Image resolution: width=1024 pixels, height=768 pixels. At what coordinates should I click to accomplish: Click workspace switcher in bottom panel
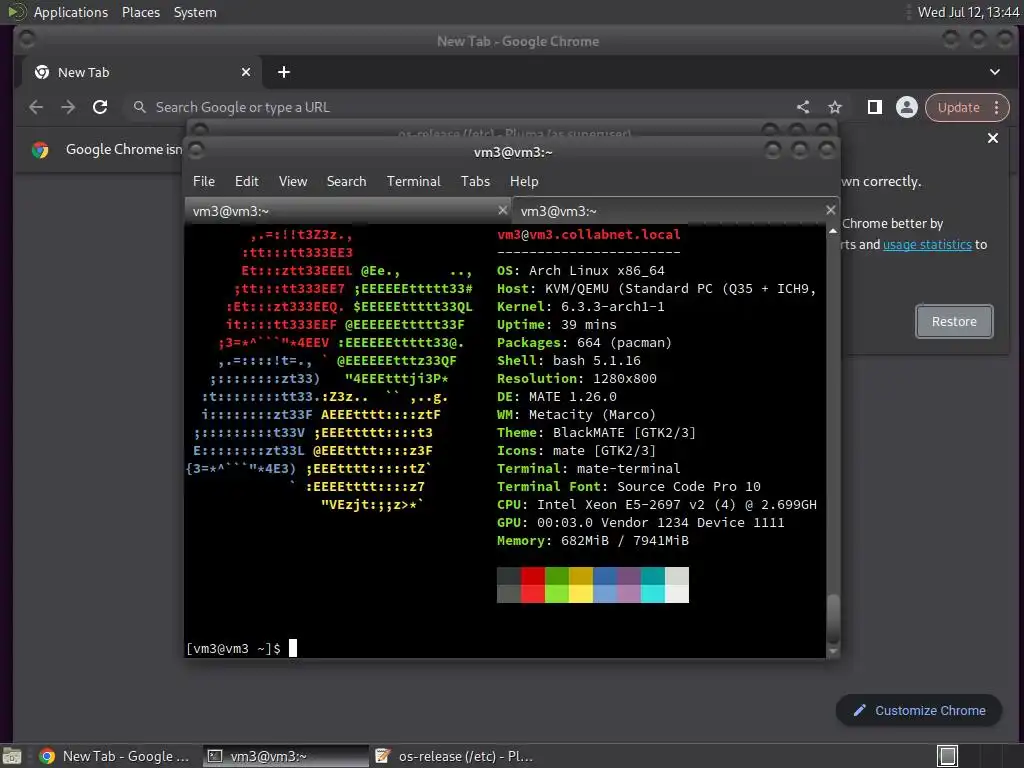948,756
